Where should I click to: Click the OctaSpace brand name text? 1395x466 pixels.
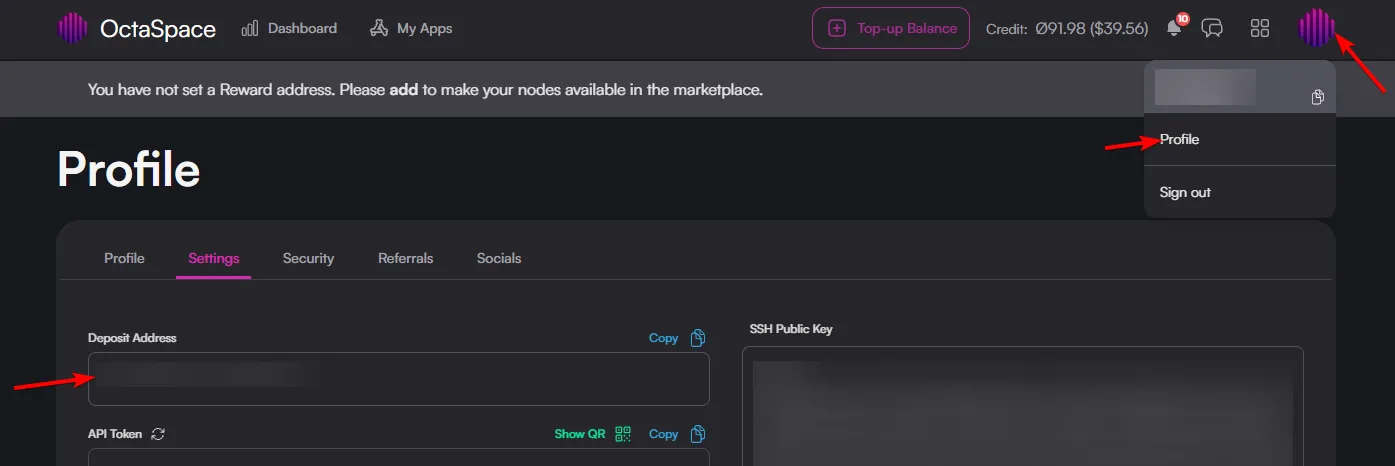pyautogui.click(x=158, y=29)
